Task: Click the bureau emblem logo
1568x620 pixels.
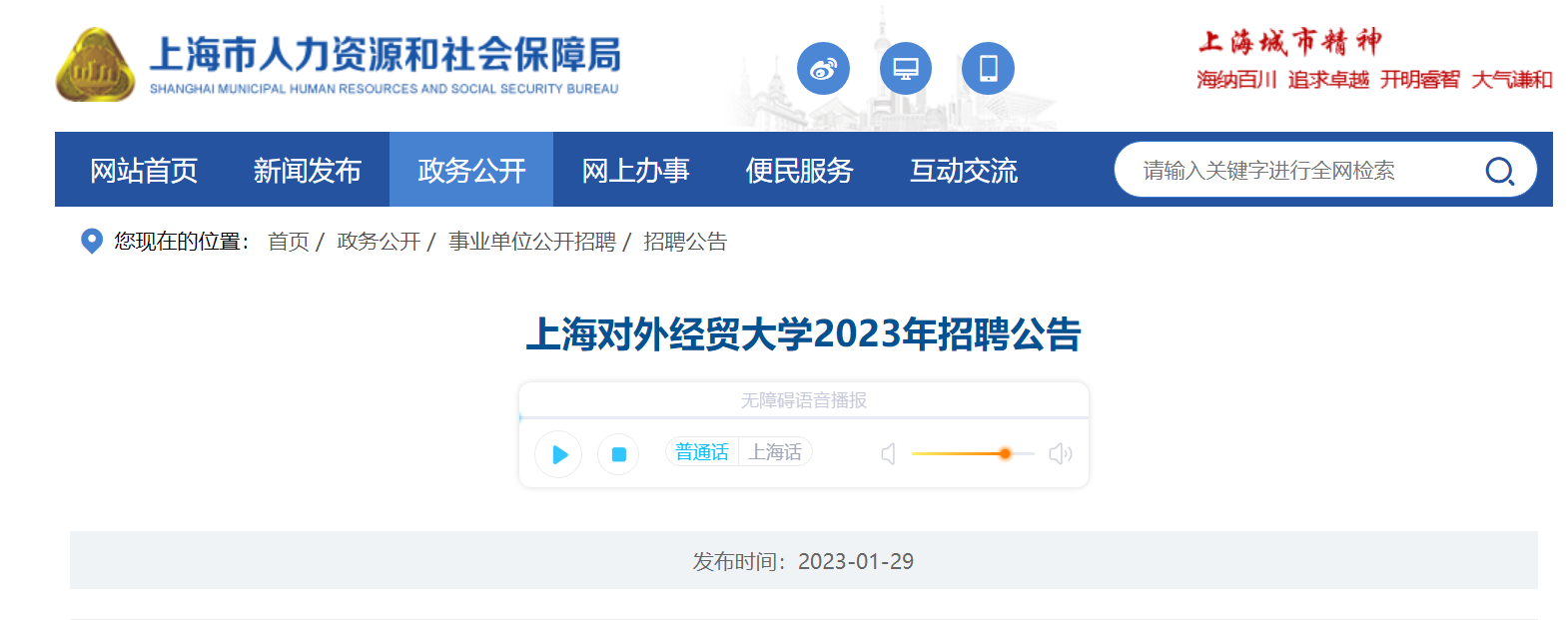Action: point(95,65)
